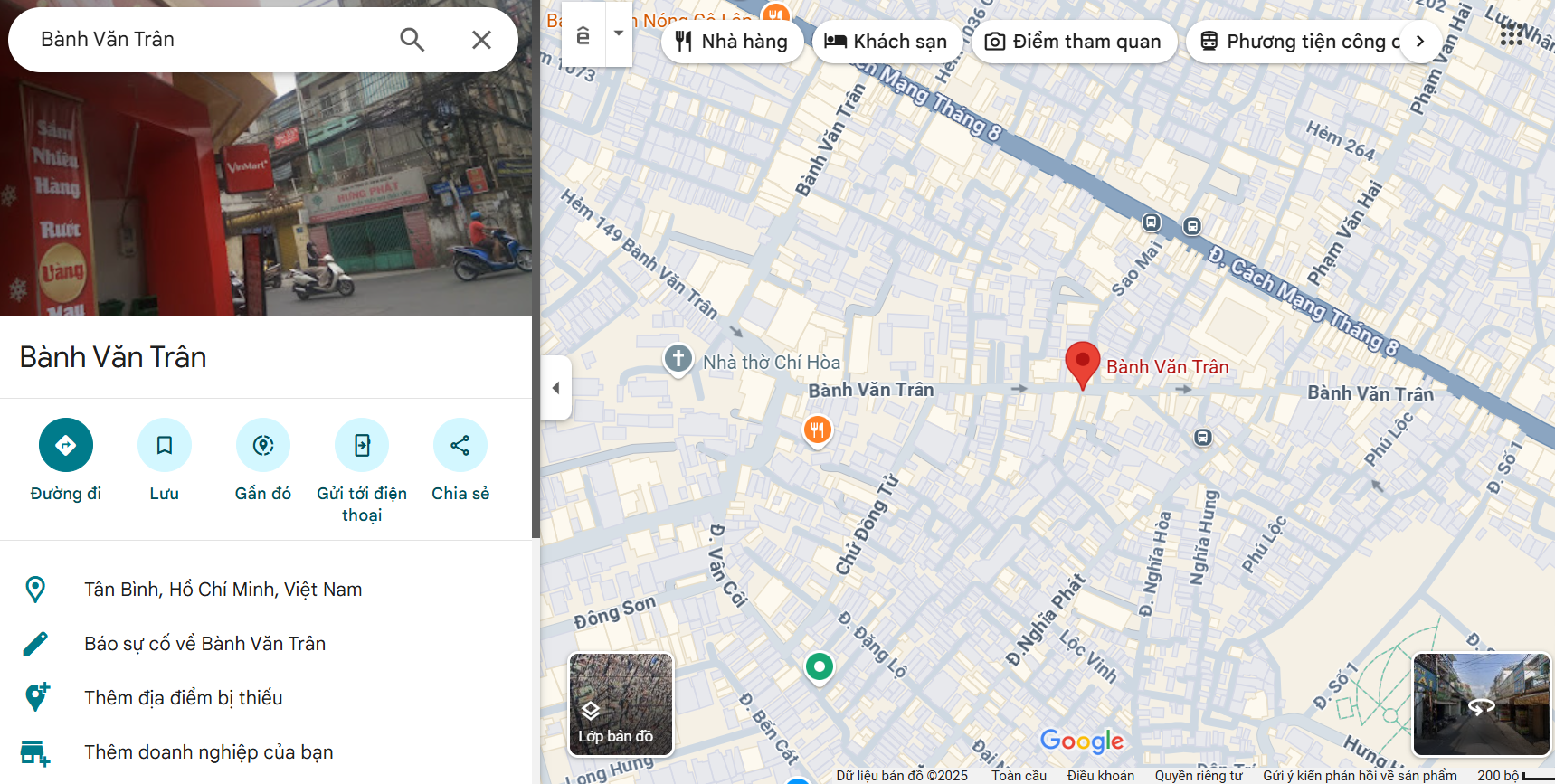1555x784 pixels.
Task: Select Thêm địa điểm bị thiếu
Action: coord(184,698)
